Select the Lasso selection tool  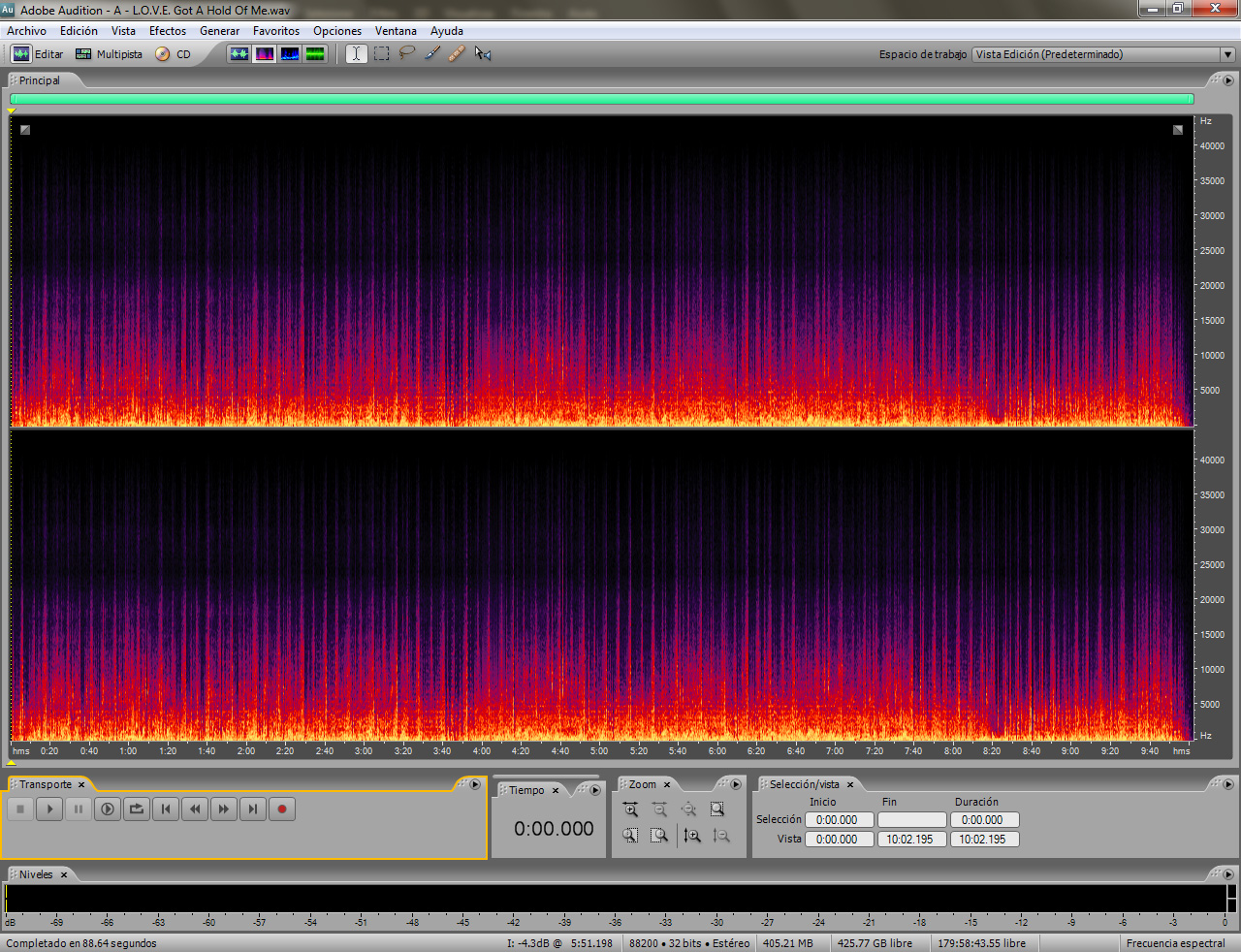click(407, 54)
